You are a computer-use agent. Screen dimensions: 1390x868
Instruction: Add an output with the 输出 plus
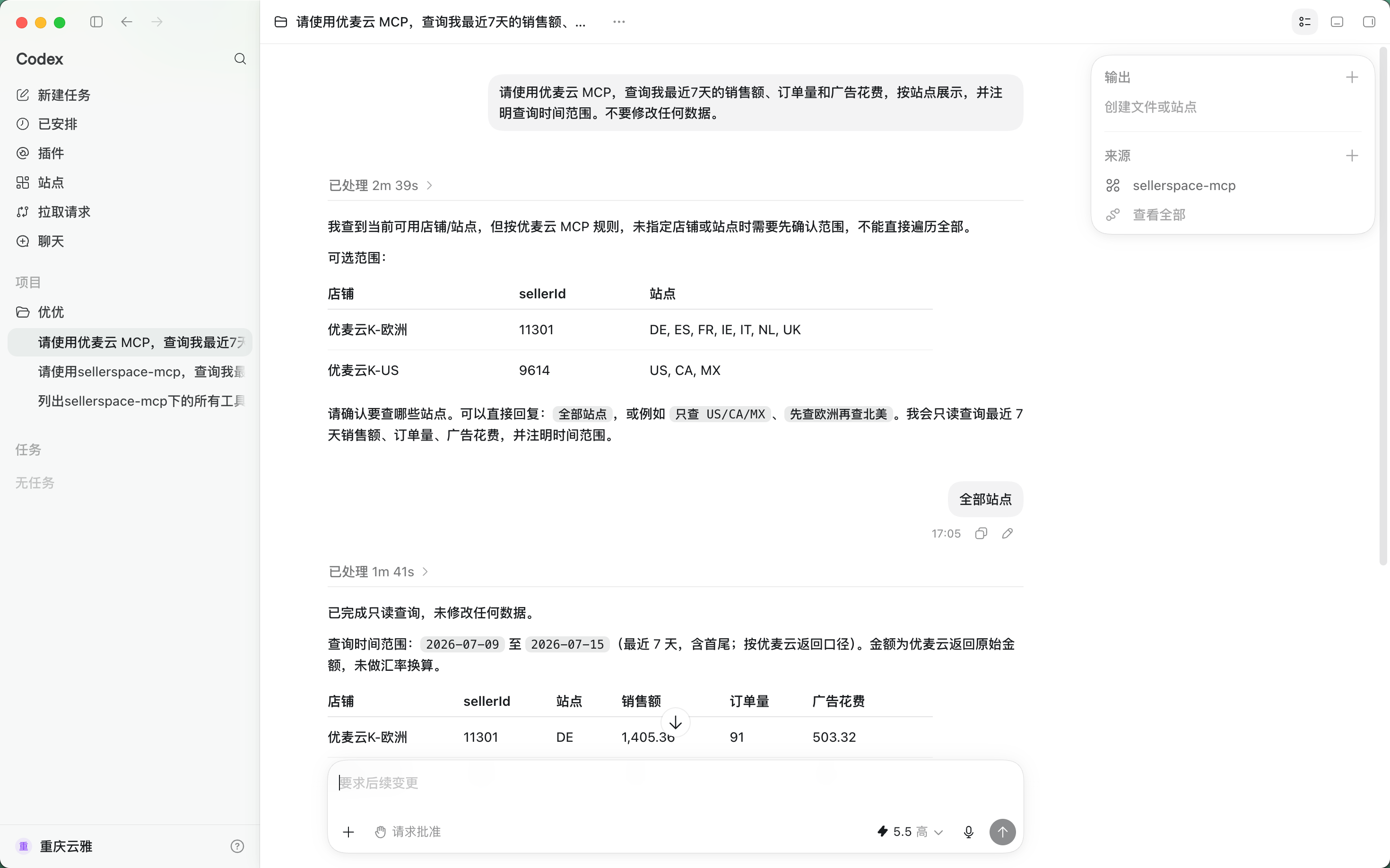1352,77
